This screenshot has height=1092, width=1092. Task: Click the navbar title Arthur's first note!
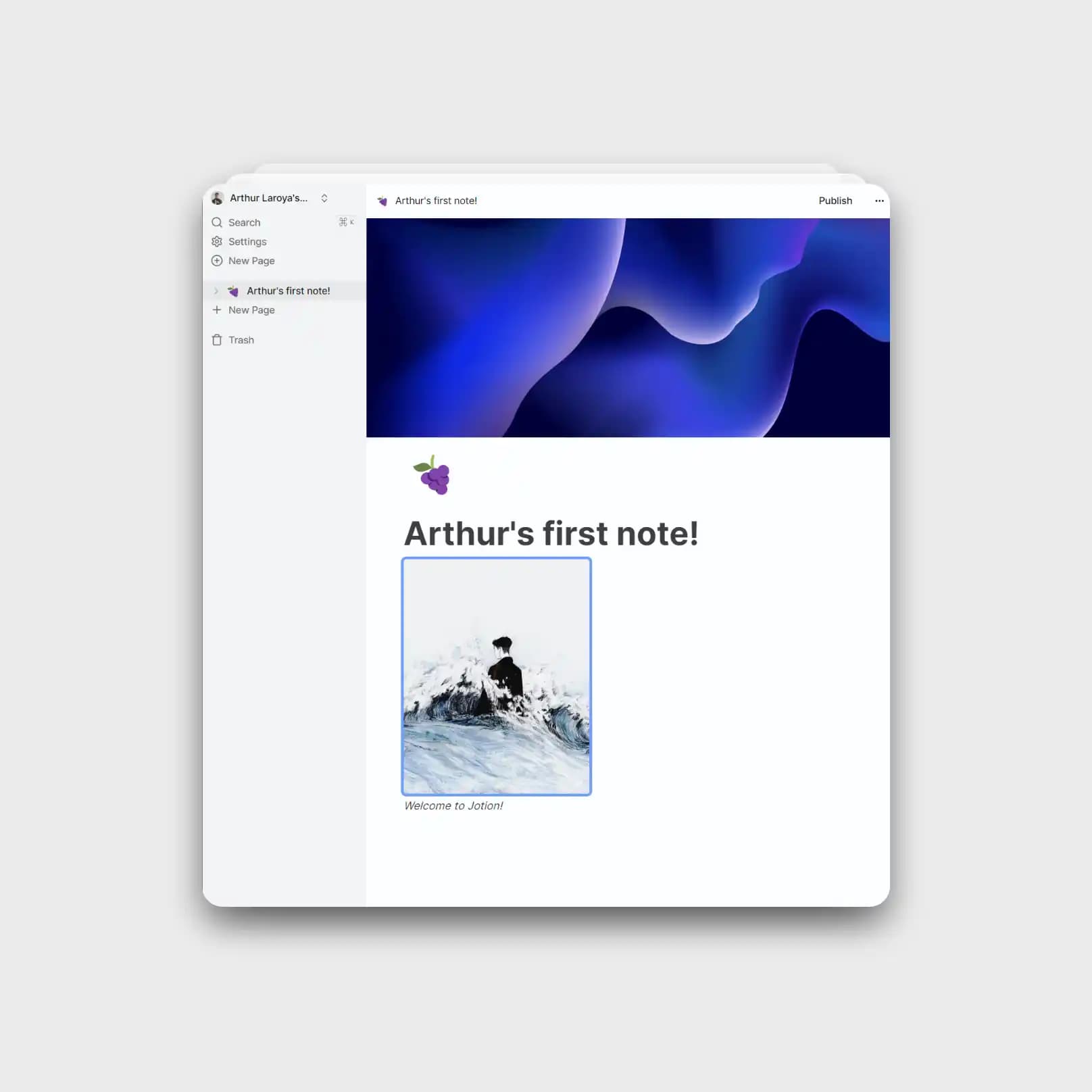(x=436, y=201)
